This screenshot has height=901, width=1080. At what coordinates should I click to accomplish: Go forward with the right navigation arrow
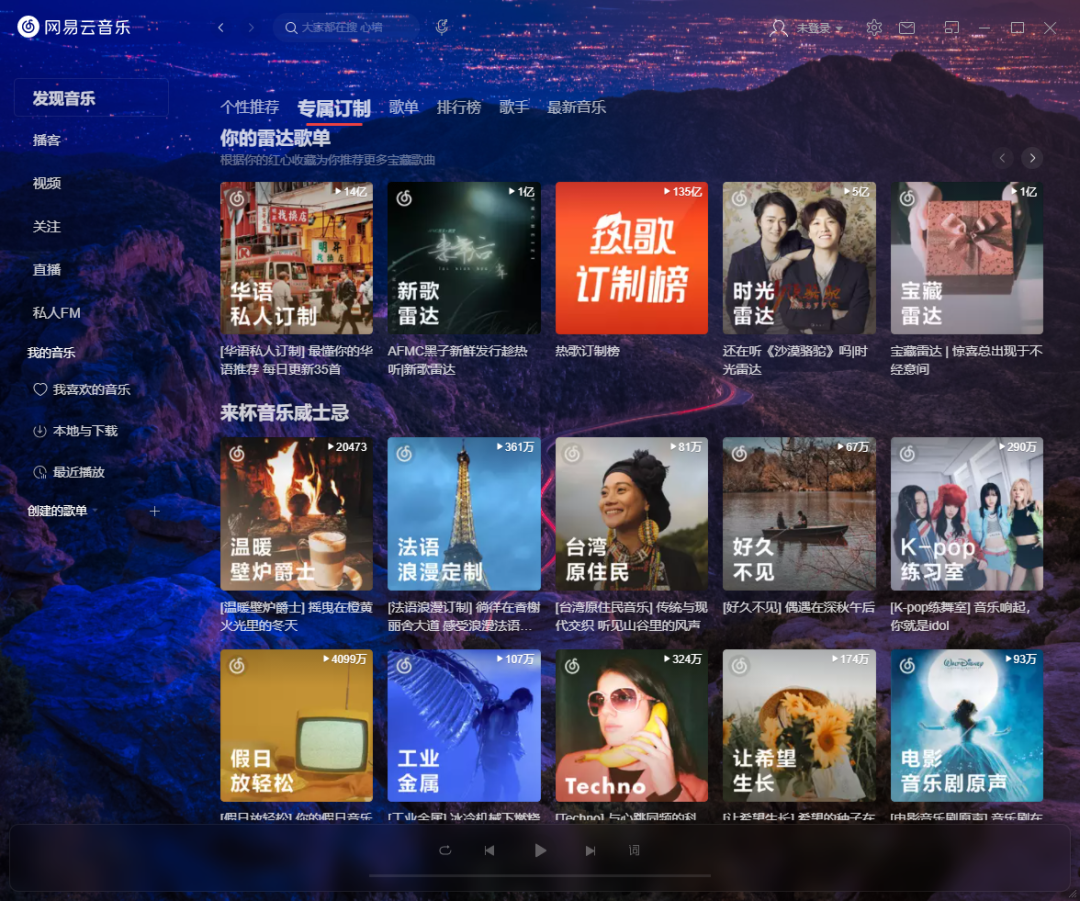pos(251,28)
